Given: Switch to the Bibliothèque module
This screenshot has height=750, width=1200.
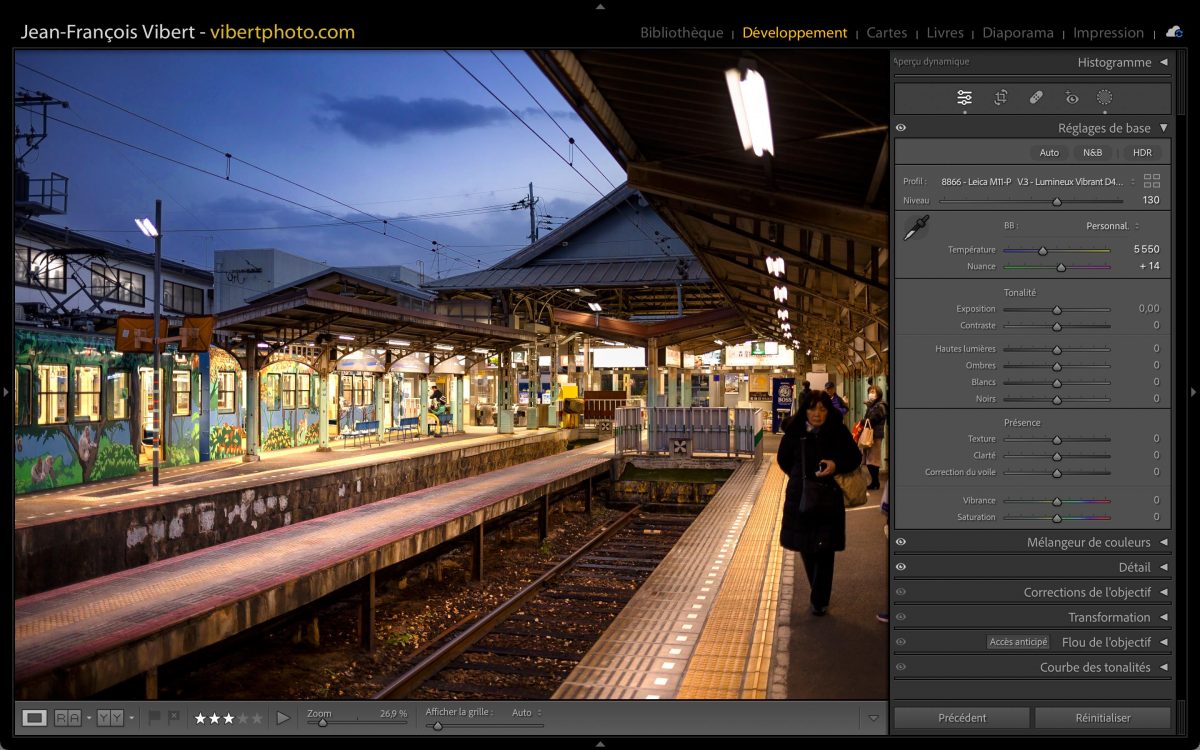Looking at the screenshot, I should pos(681,33).
